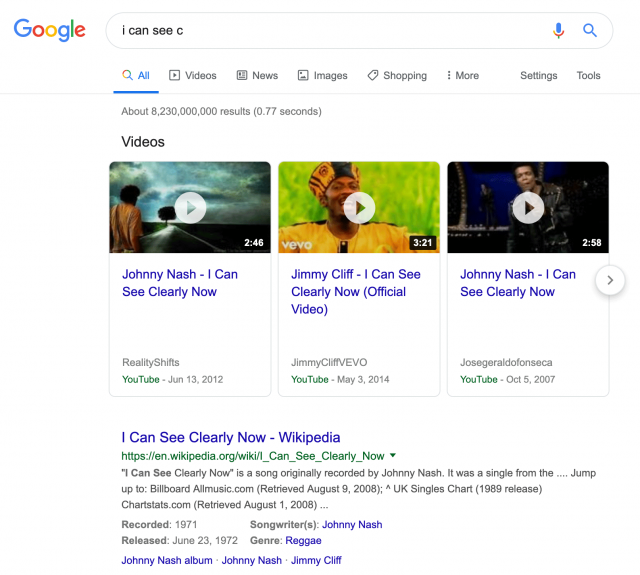The height and width of the screenshot is (575, 640).
Task: Open the Settings menu
Action: point(538,76)
